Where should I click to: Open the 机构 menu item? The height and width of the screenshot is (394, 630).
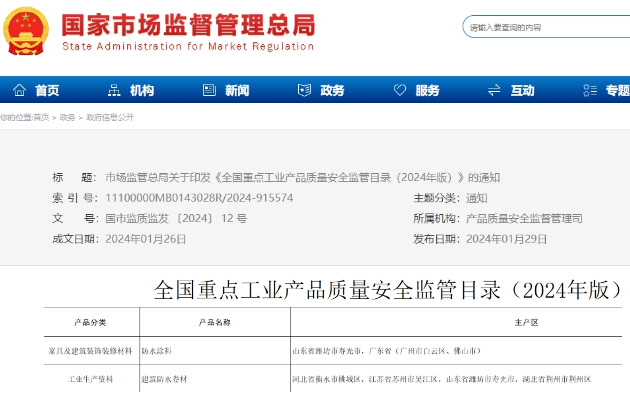tap(142, 90)
